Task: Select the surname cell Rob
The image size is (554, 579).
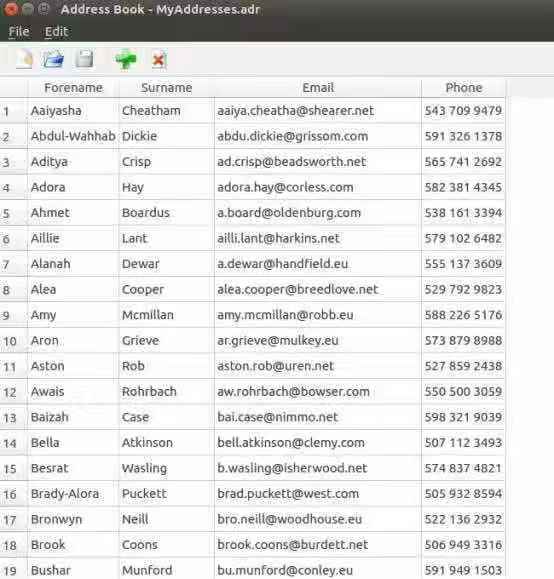Action: [167, 366]
